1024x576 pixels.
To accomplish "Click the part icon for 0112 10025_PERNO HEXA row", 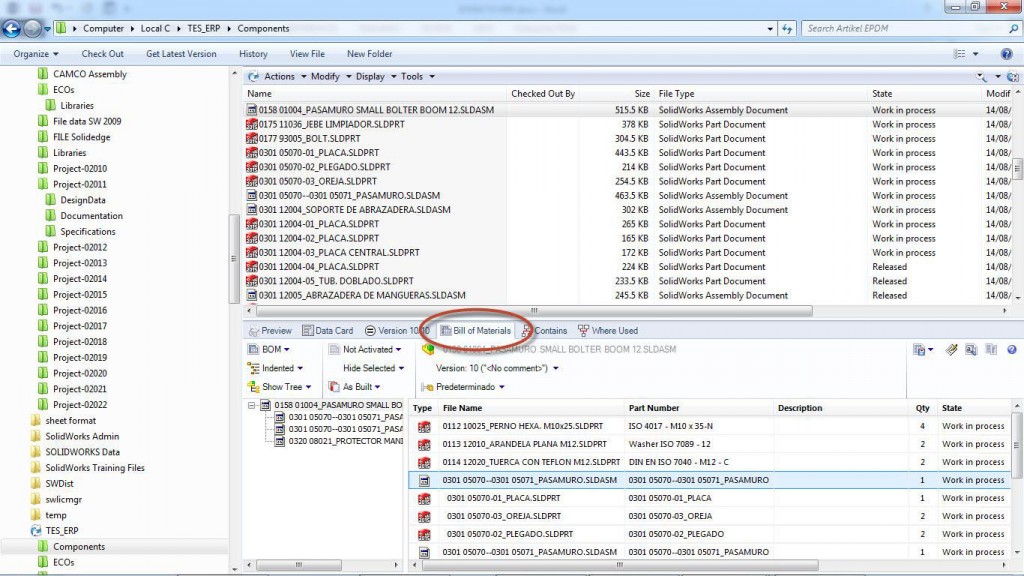I will pyautogui.click(x=424, y=426).
